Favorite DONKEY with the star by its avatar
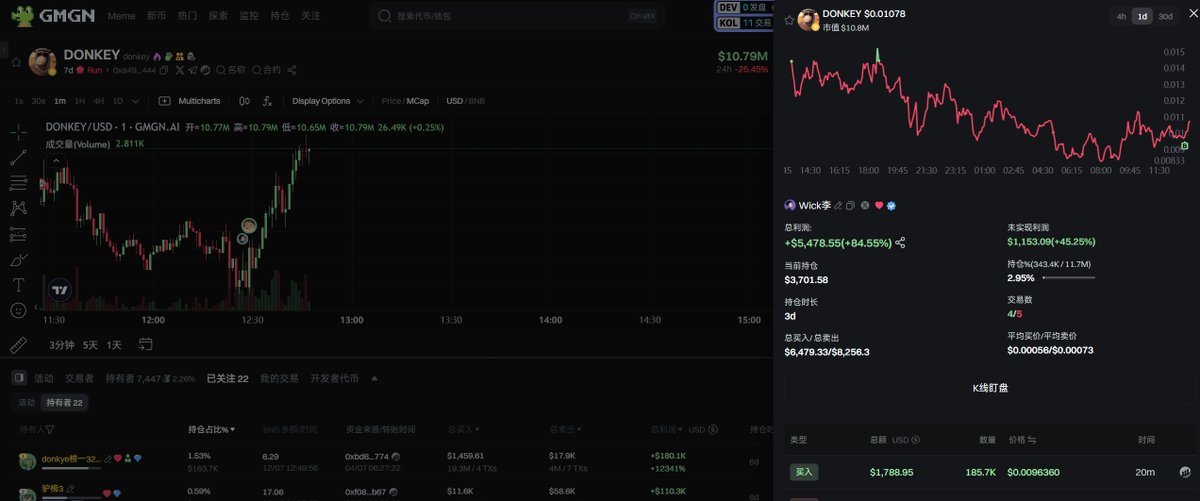 [x=16, y=62]
